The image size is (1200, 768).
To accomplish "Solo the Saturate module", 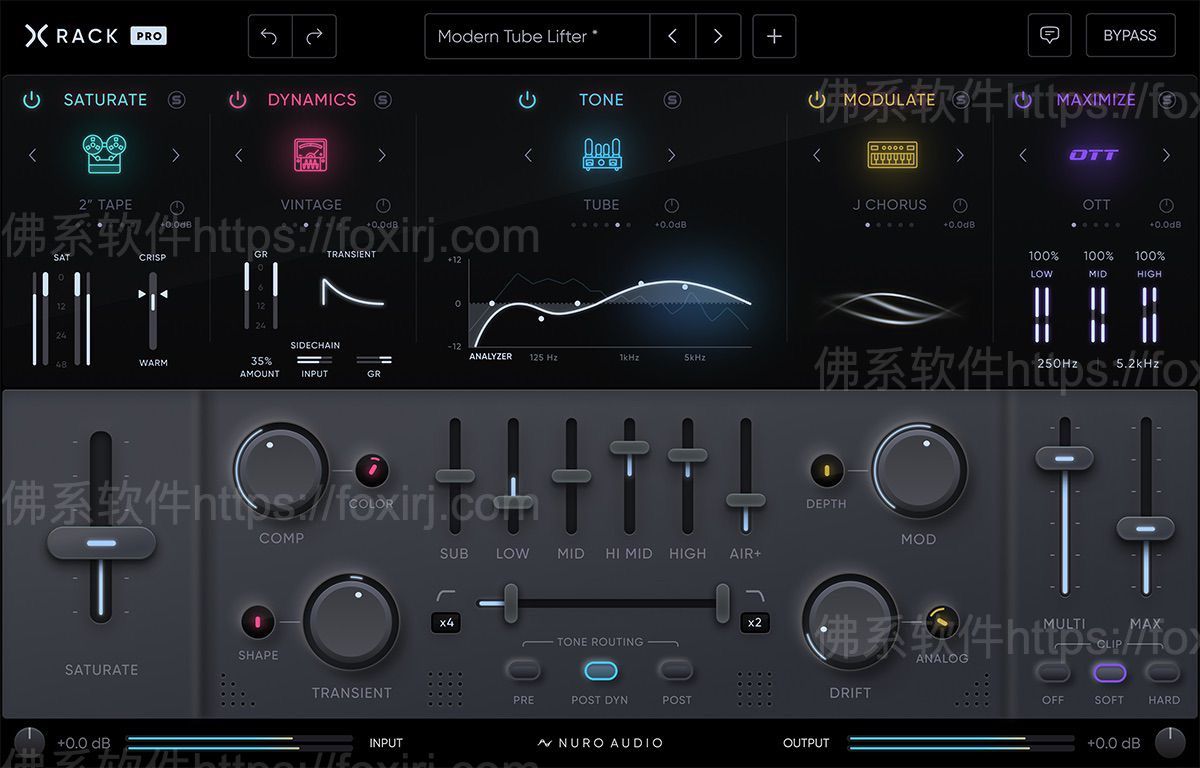I will (x=177, y=99).
